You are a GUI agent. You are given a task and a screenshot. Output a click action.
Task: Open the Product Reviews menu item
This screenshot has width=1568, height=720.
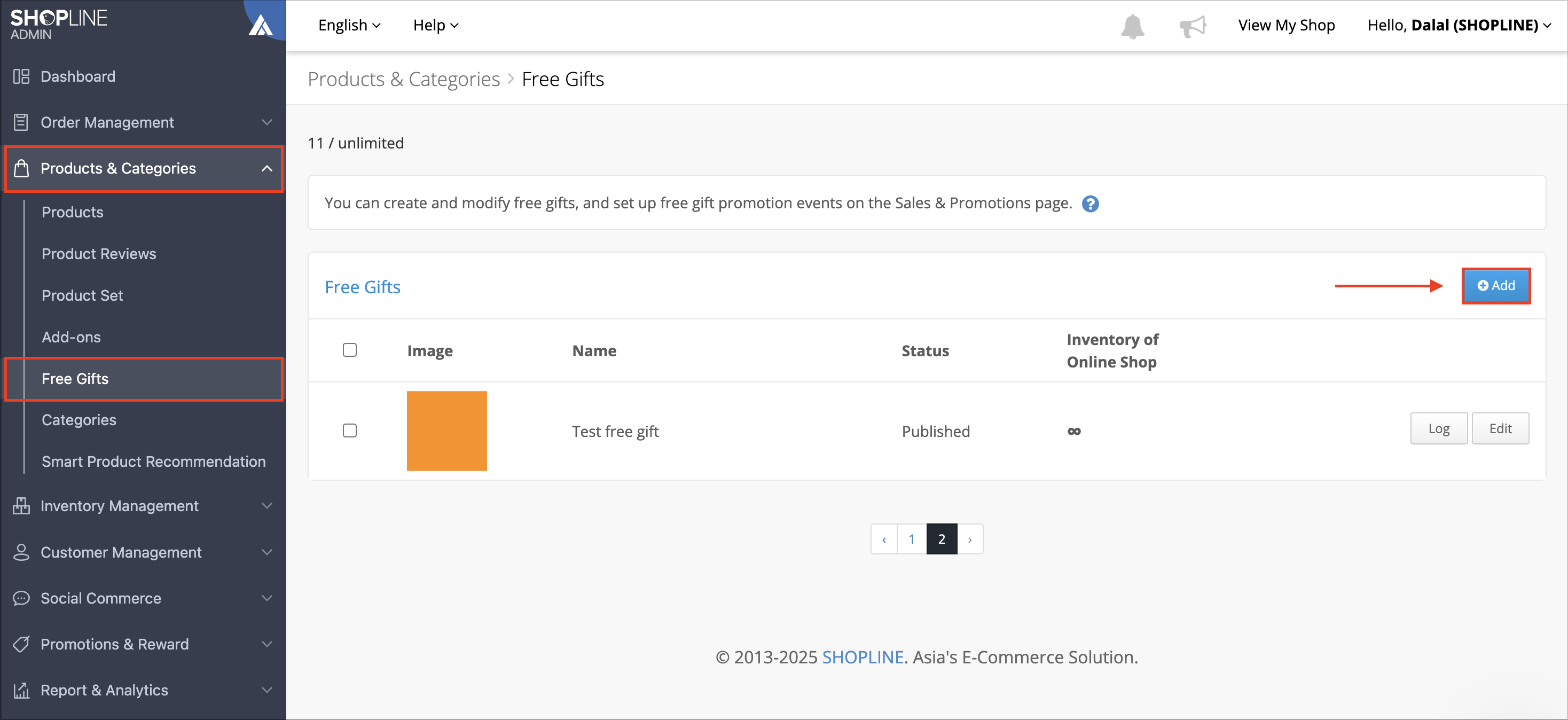99,254
